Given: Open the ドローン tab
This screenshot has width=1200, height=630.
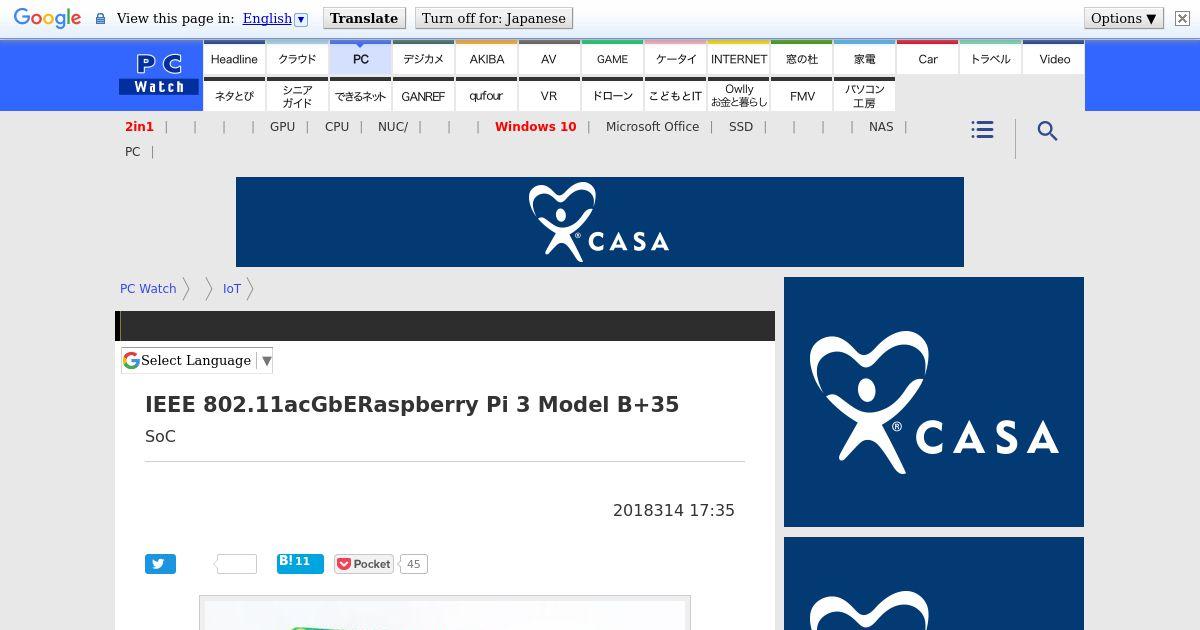Looking at the screenshot, I should point(612,96).
